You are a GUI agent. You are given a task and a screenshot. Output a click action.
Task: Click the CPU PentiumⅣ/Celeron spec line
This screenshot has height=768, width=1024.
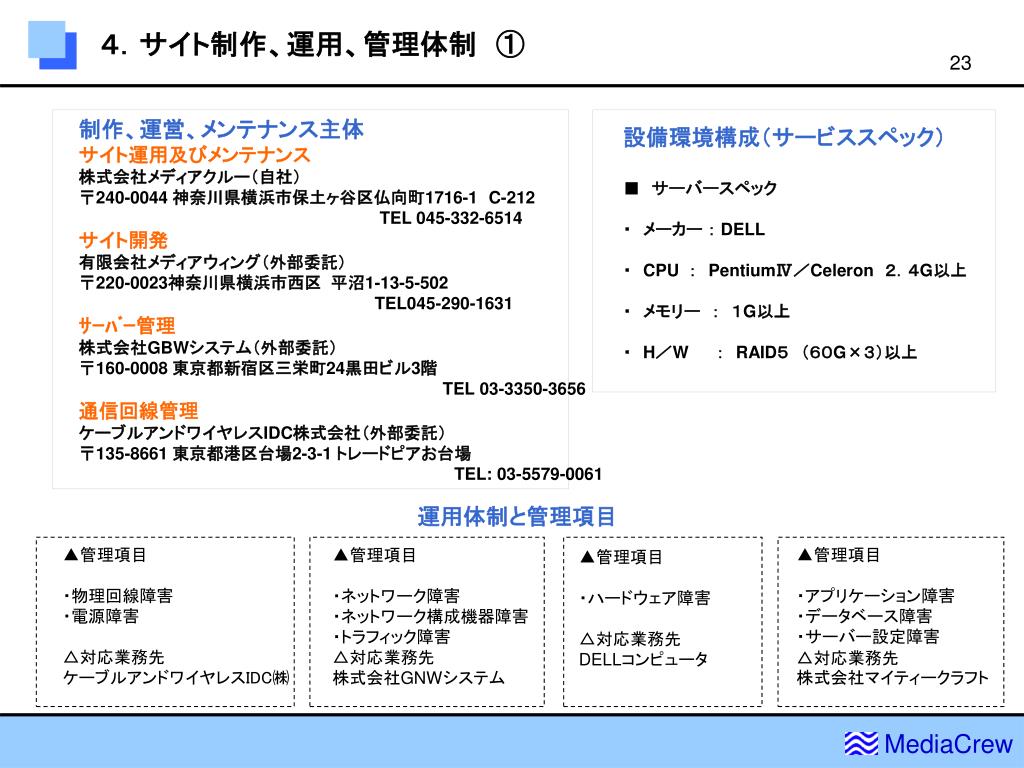coord(795,270)
